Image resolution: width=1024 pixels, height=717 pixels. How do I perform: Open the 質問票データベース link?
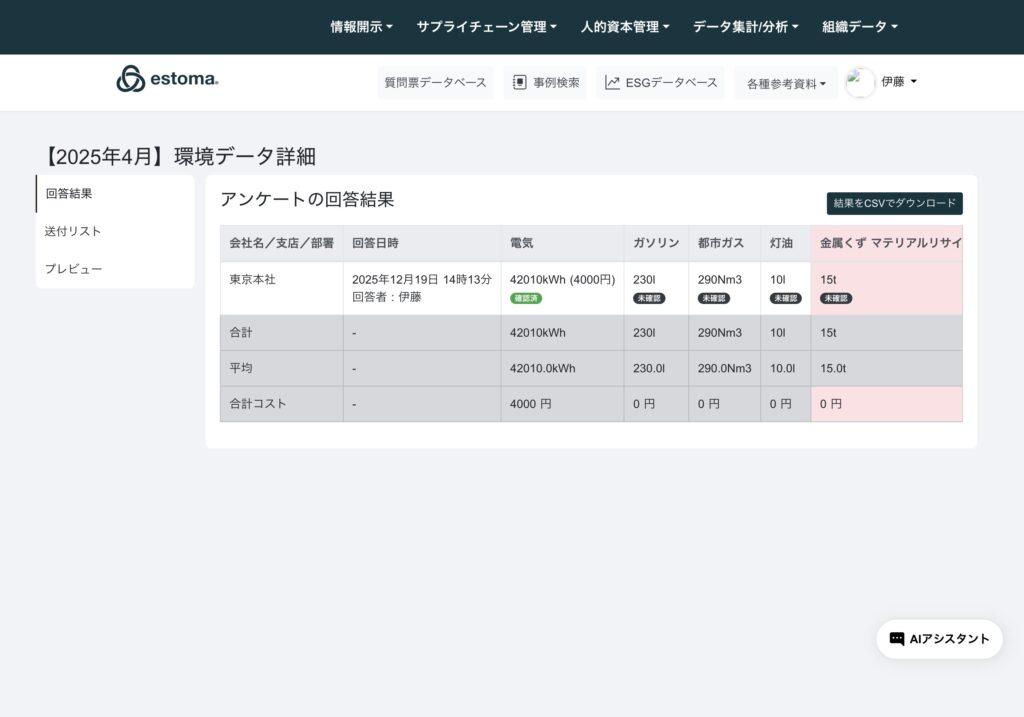(435, 83)
